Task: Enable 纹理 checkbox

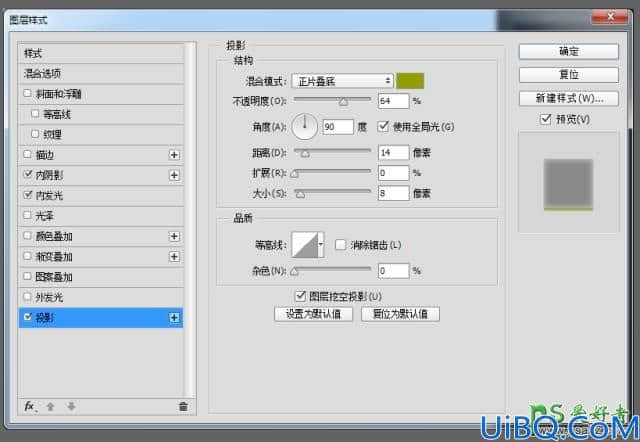Action: click(35, 134)
